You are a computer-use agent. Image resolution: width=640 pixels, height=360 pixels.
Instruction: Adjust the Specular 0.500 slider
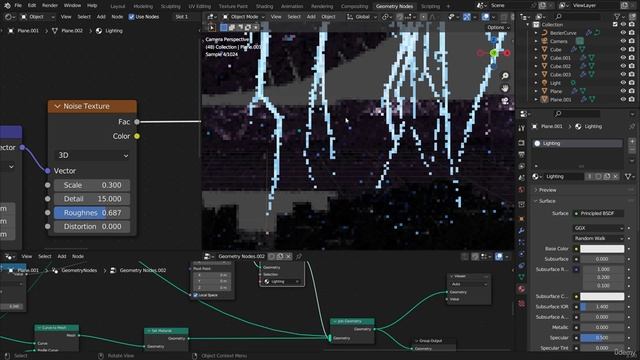(x=602, y=338)
